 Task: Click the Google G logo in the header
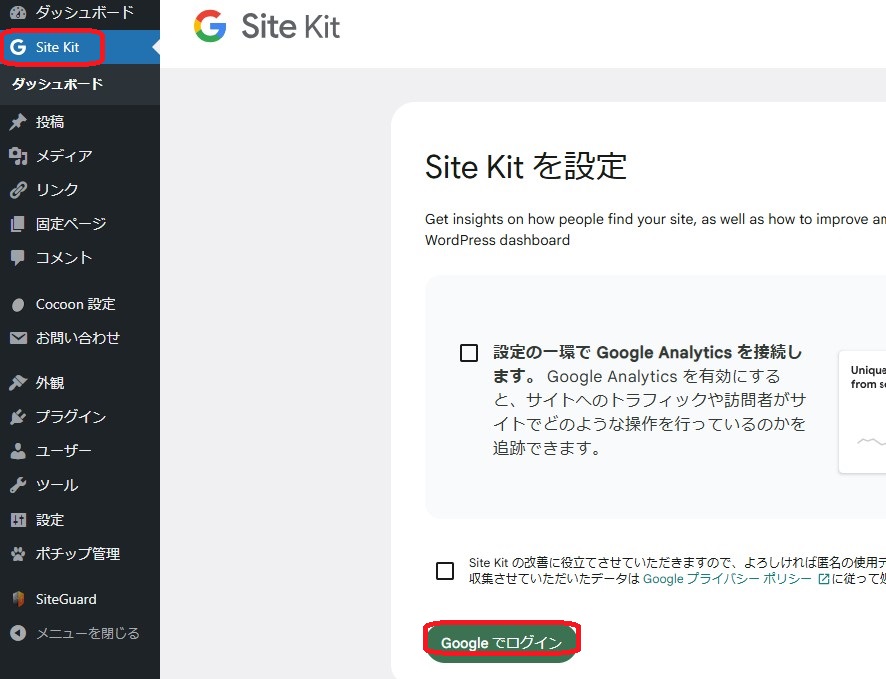point(210,27)
